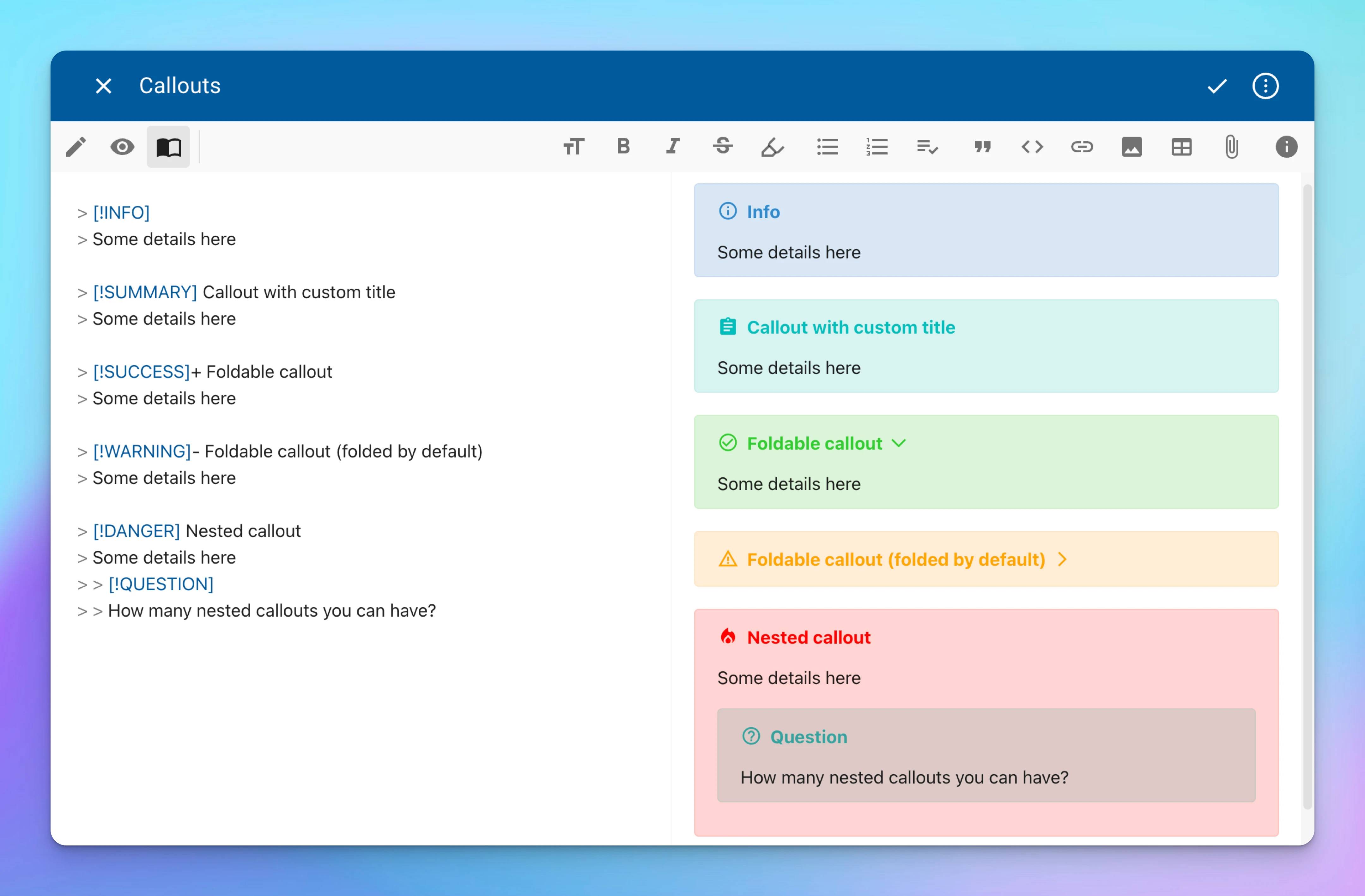The height and width of the screenshot is (896, 1365).
Task: Click the [!DANGER] tag in editor
Action: [136, 532]
